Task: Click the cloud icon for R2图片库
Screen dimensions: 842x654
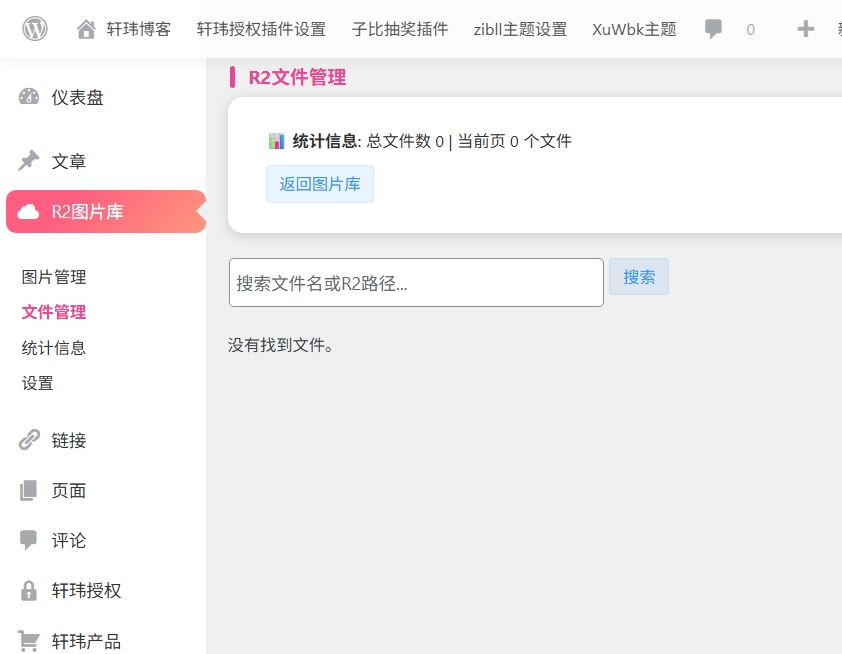Action: (29, 212)
